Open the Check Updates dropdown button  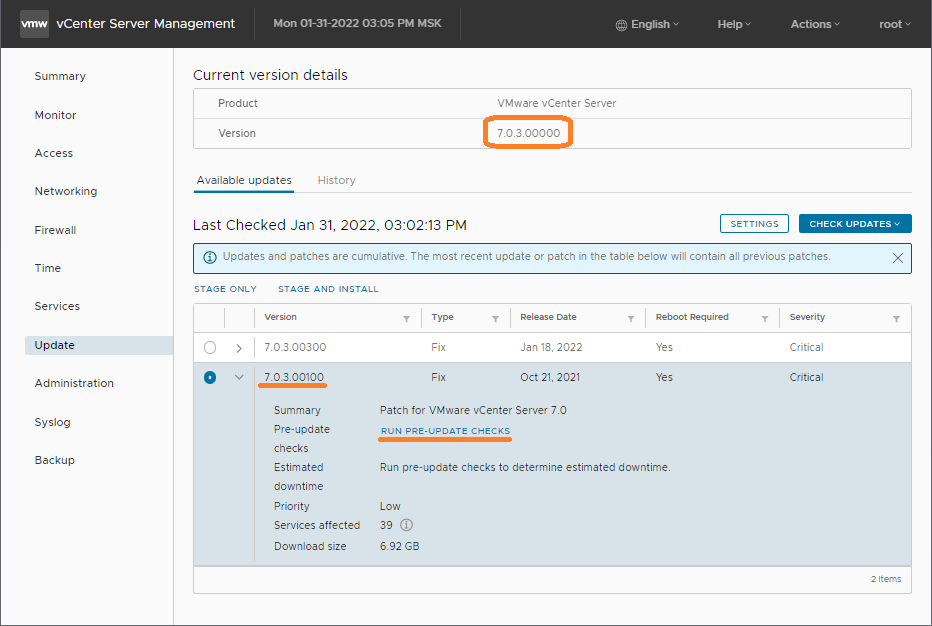[855, 224]
